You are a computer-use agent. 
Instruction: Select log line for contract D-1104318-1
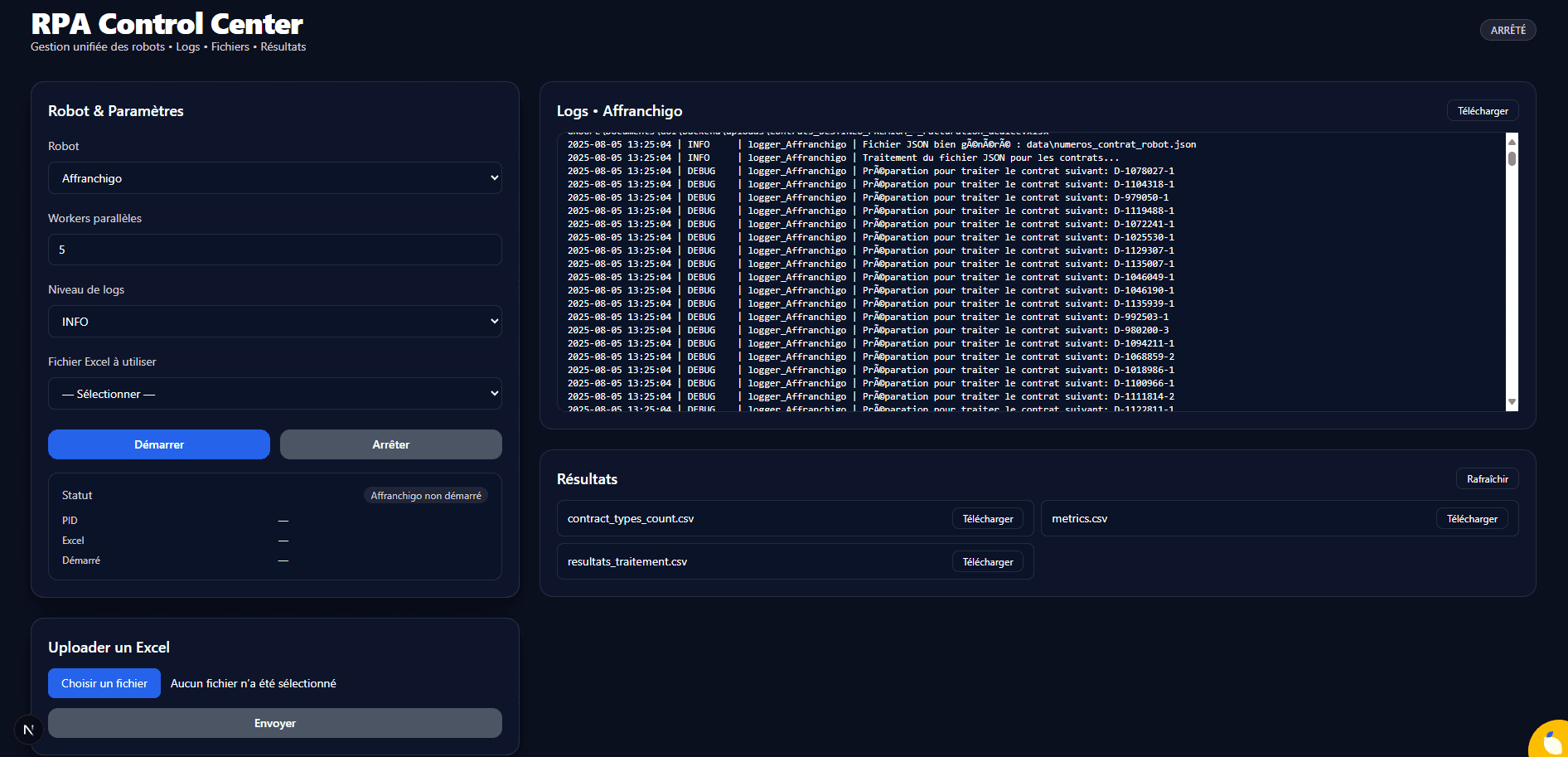[871, 184]
